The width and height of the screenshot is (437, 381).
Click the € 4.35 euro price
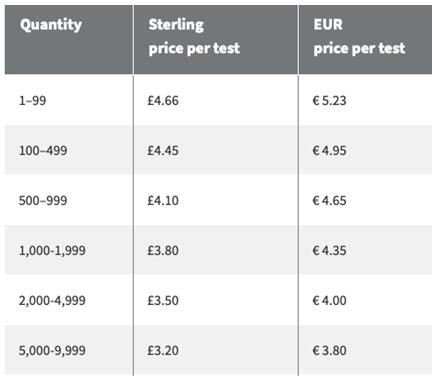(329, 250)
